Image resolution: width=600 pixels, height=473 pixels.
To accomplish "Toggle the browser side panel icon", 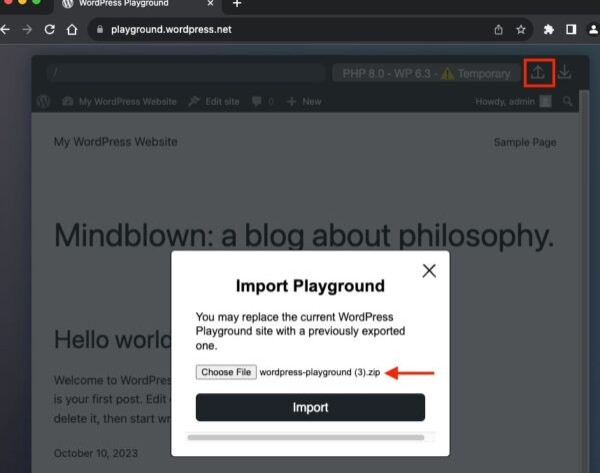I will (x=571, y=29).
